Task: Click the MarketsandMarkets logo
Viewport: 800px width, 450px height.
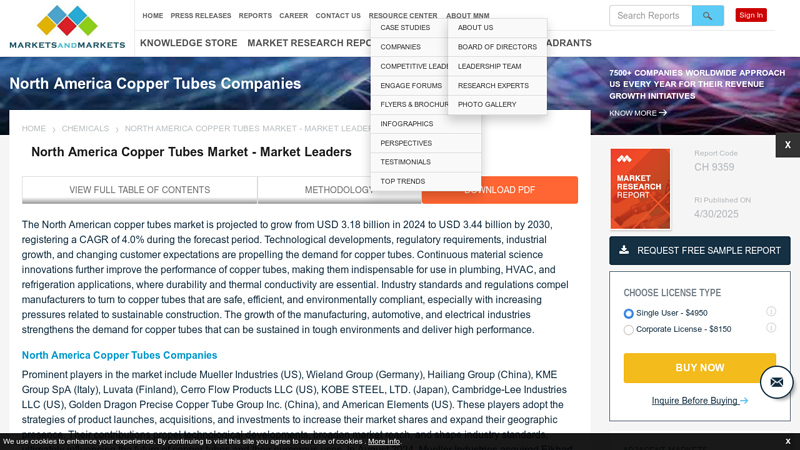Action: point(67,28)
